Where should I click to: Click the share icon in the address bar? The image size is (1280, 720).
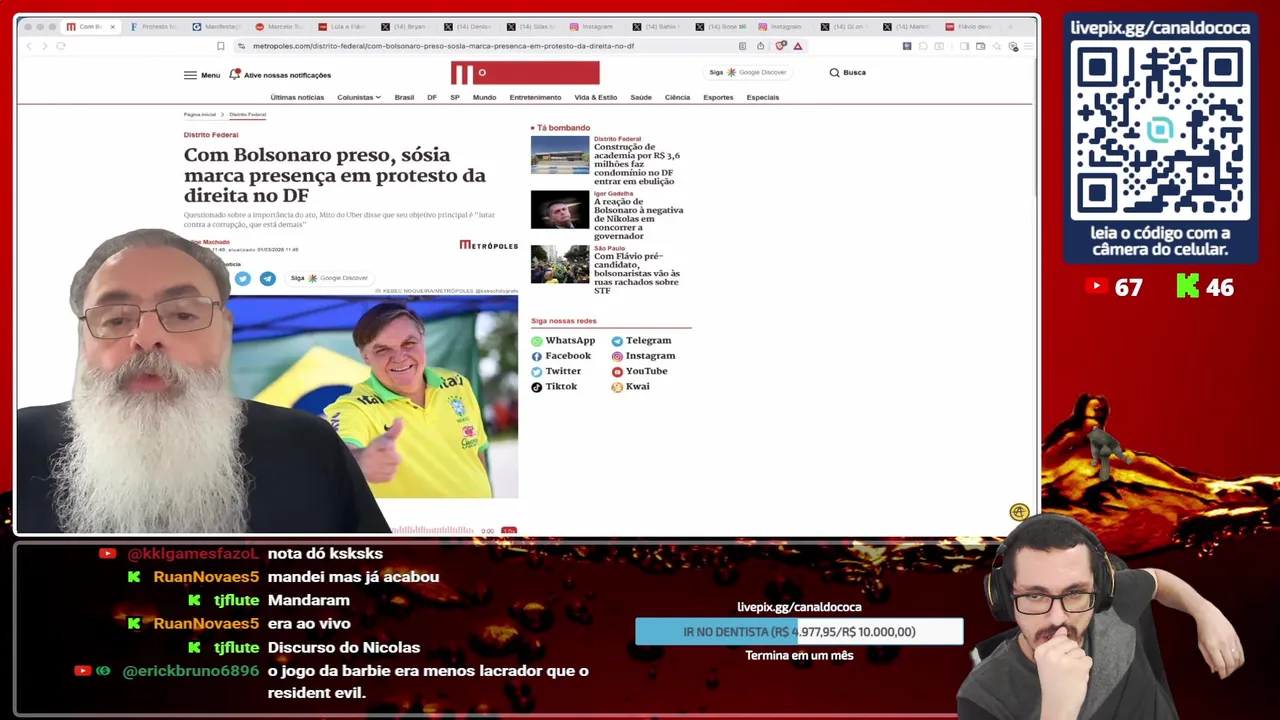tap(760, 46)
